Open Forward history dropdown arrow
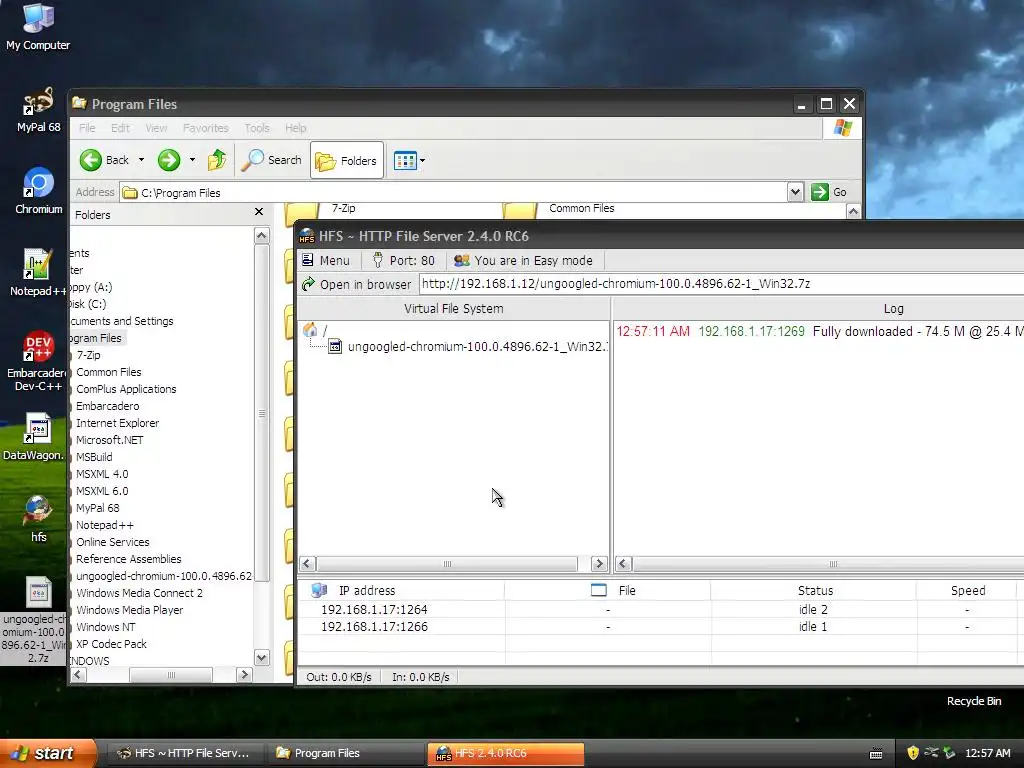This screenshot has width=1024, height=768. click(x=192, y=160)
